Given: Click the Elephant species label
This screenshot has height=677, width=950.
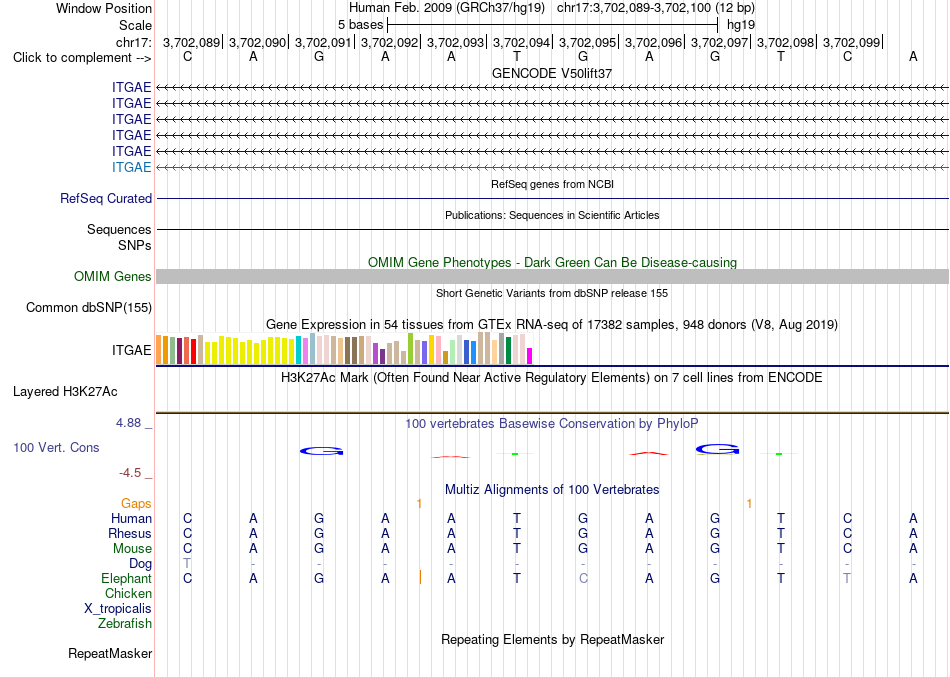Looking at the screenshot, I should (x=126, y=579).
